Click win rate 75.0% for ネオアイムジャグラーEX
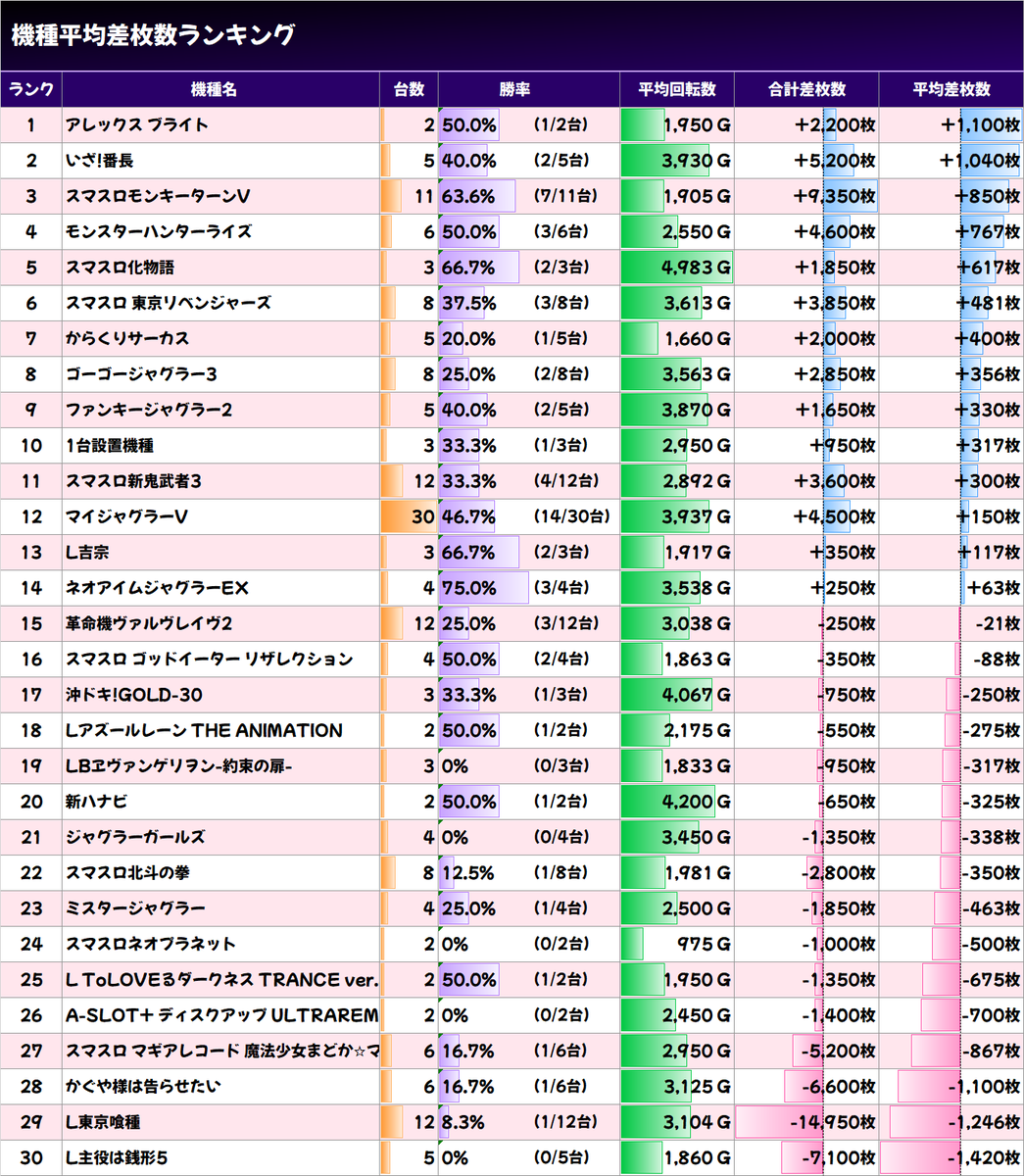Image resolution: width=1024 pixels, height=1176 pixels. [469, 588]
